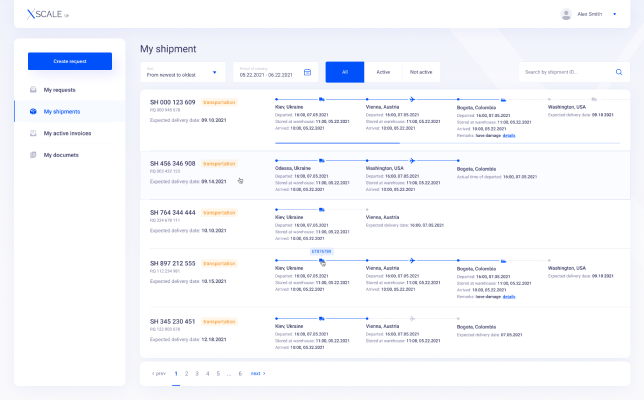Open shipment SH 000 123 609

[x=172, y=102]
